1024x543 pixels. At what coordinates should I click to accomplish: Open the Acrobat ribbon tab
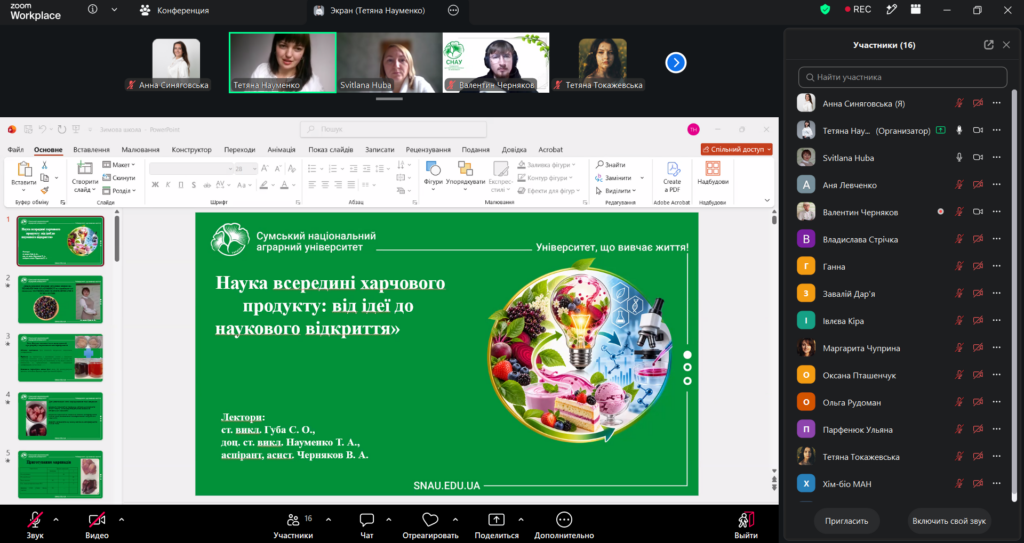coord(551,150)
